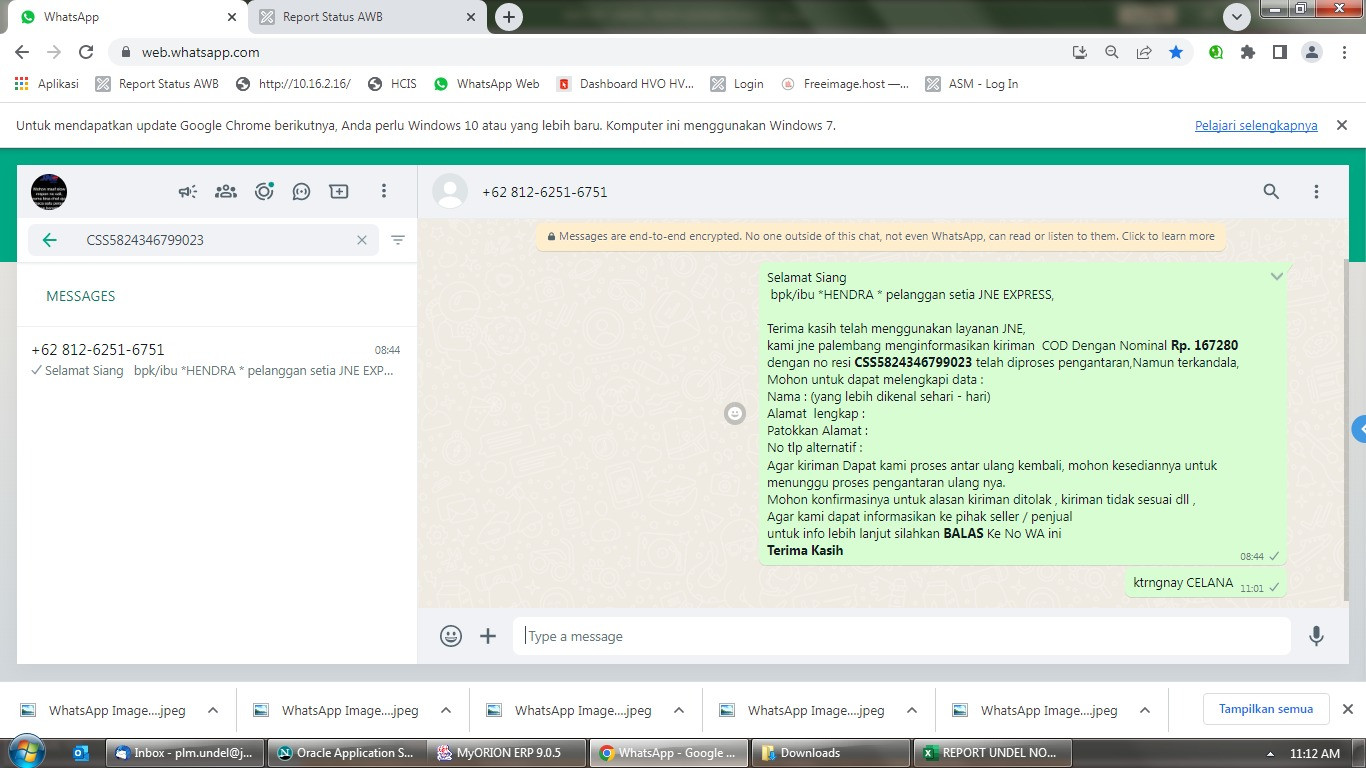Open Oracle Application taskbar item

346,753
